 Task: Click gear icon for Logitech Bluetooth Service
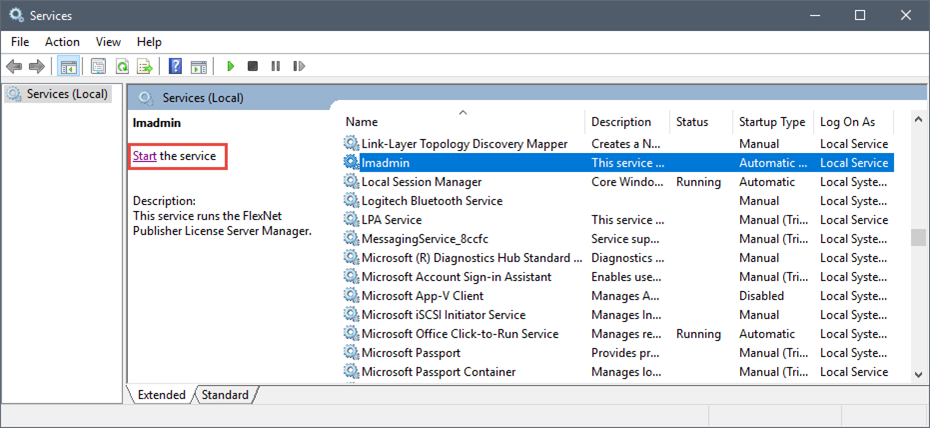point(352,200)
